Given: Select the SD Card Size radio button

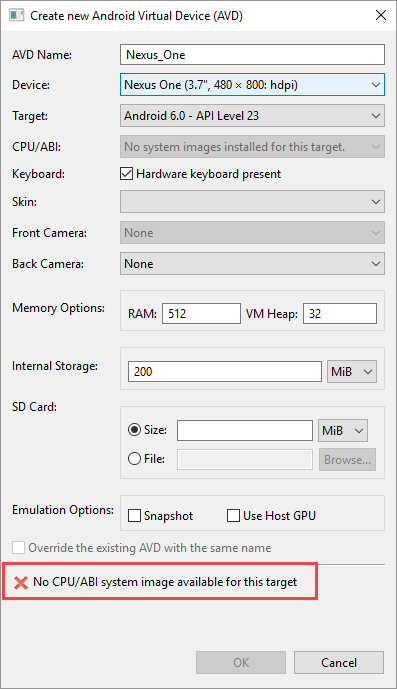Looking at the screenshot, I should coord(134,430).
